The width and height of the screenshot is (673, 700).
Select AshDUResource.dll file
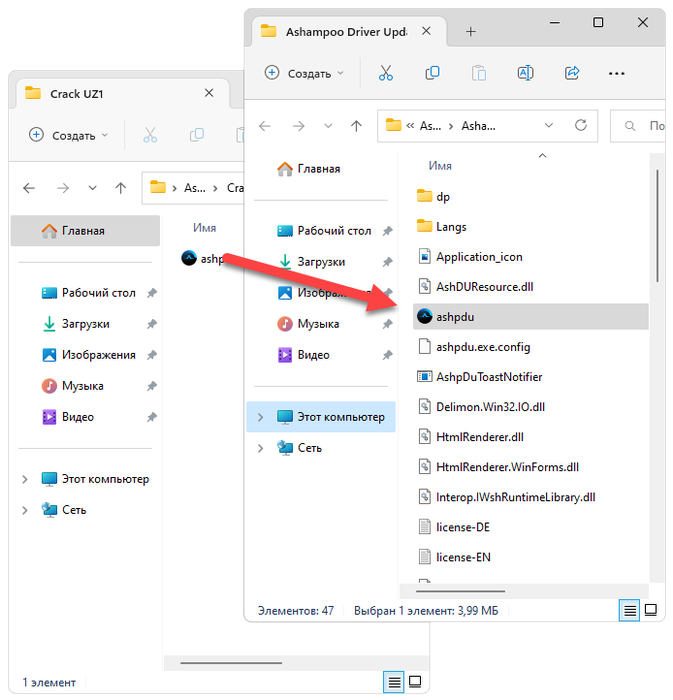[x=531, y=287]
